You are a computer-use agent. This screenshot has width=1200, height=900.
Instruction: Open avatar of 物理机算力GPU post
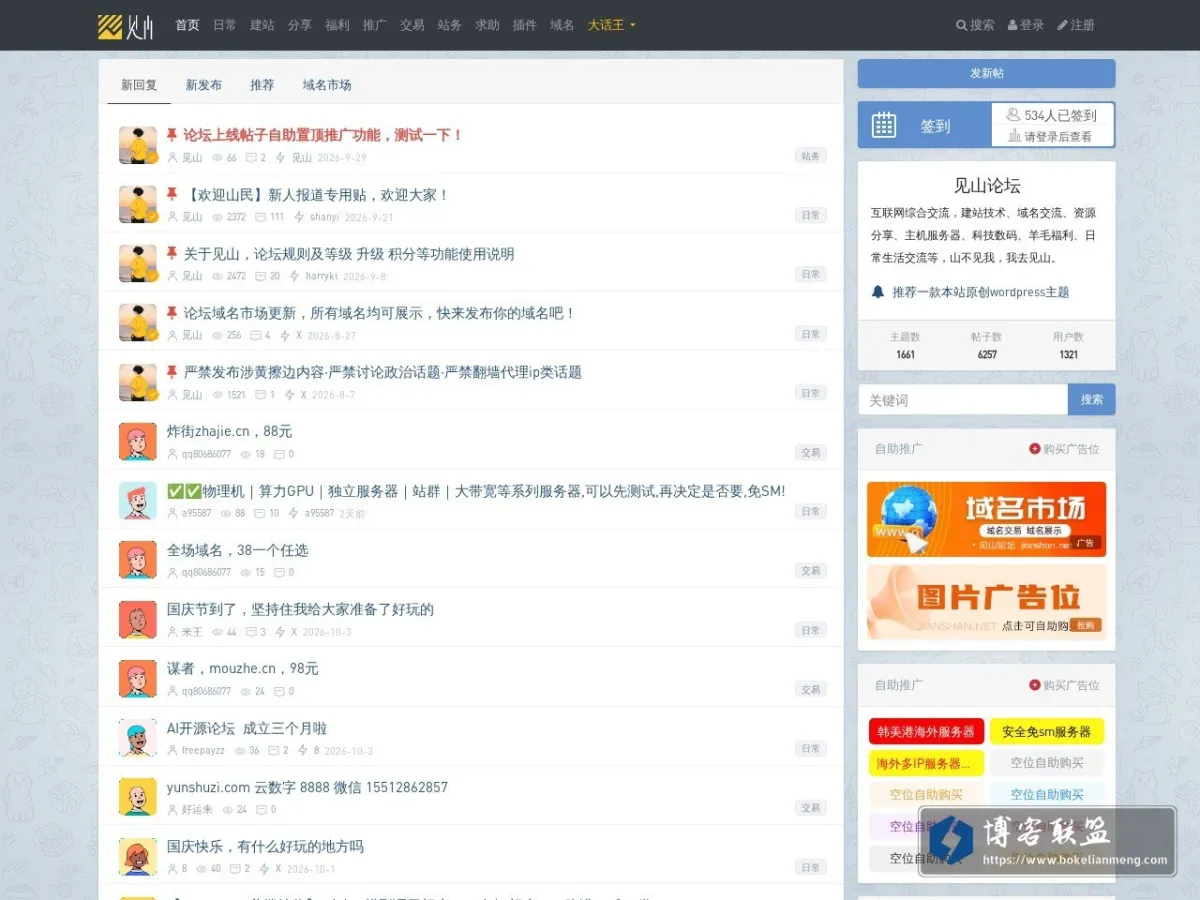point(138,500)
